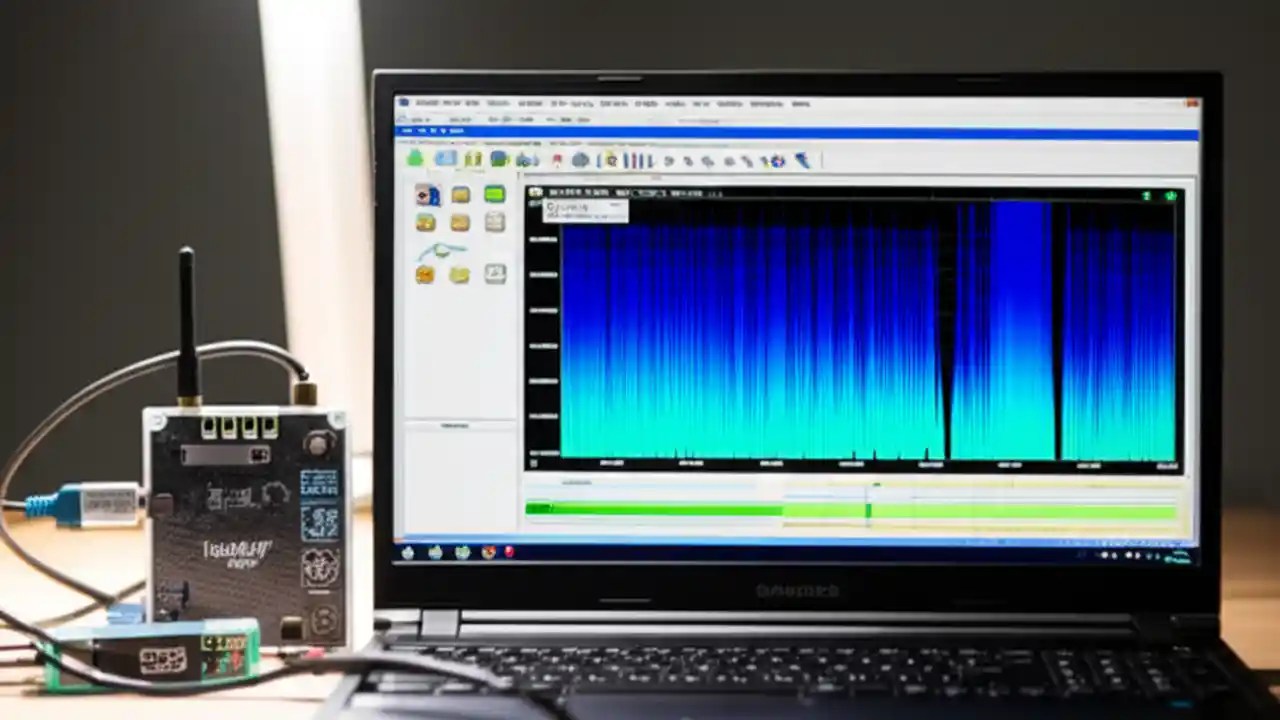The height and width of the screenshot is (720, 1280).
Task: Click the red browser icon in the taskbar
Action: pyautogui.click(x=510, y=552)
